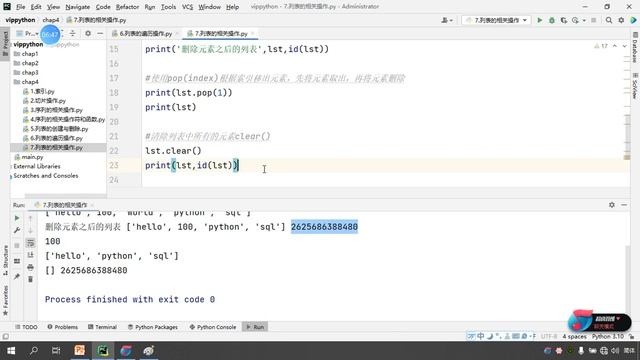
Task: Print the Run console output
Action: [30, 267]
